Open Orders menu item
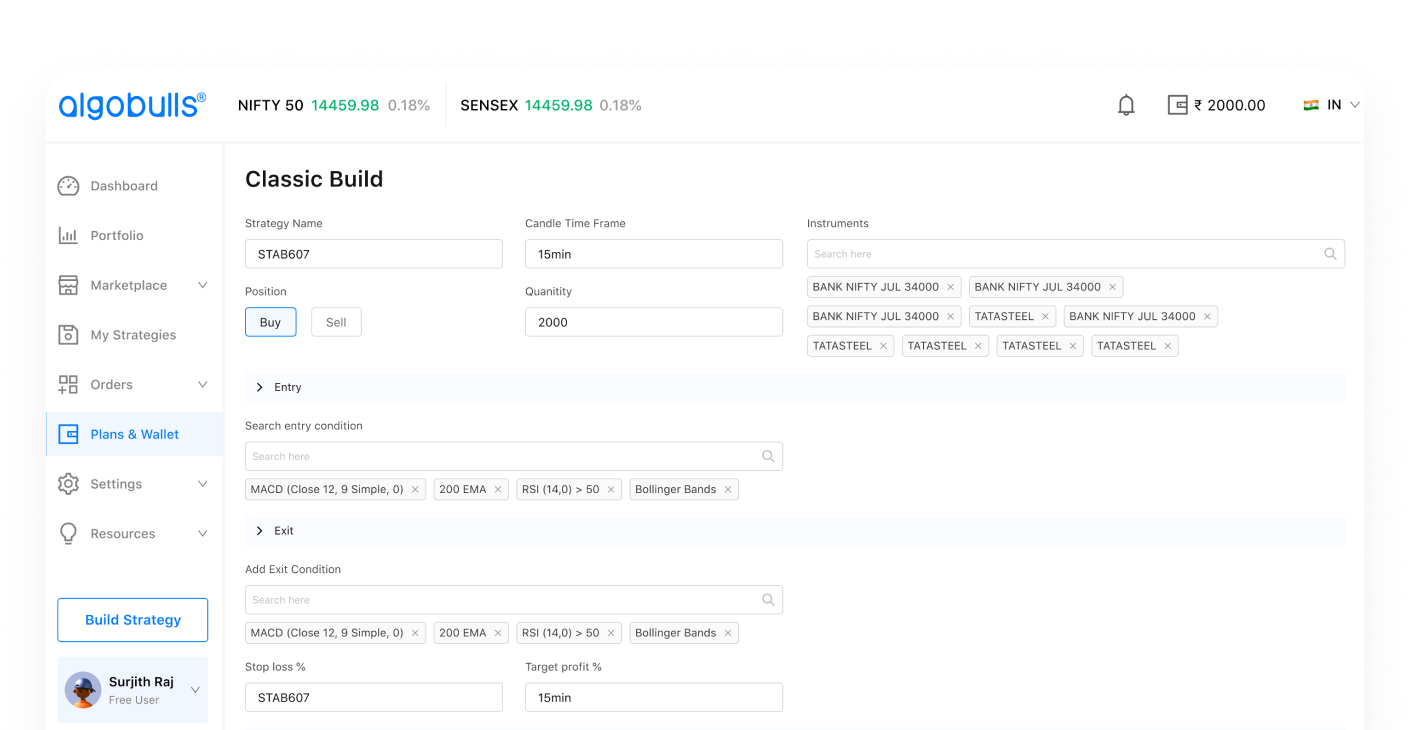 112,385
